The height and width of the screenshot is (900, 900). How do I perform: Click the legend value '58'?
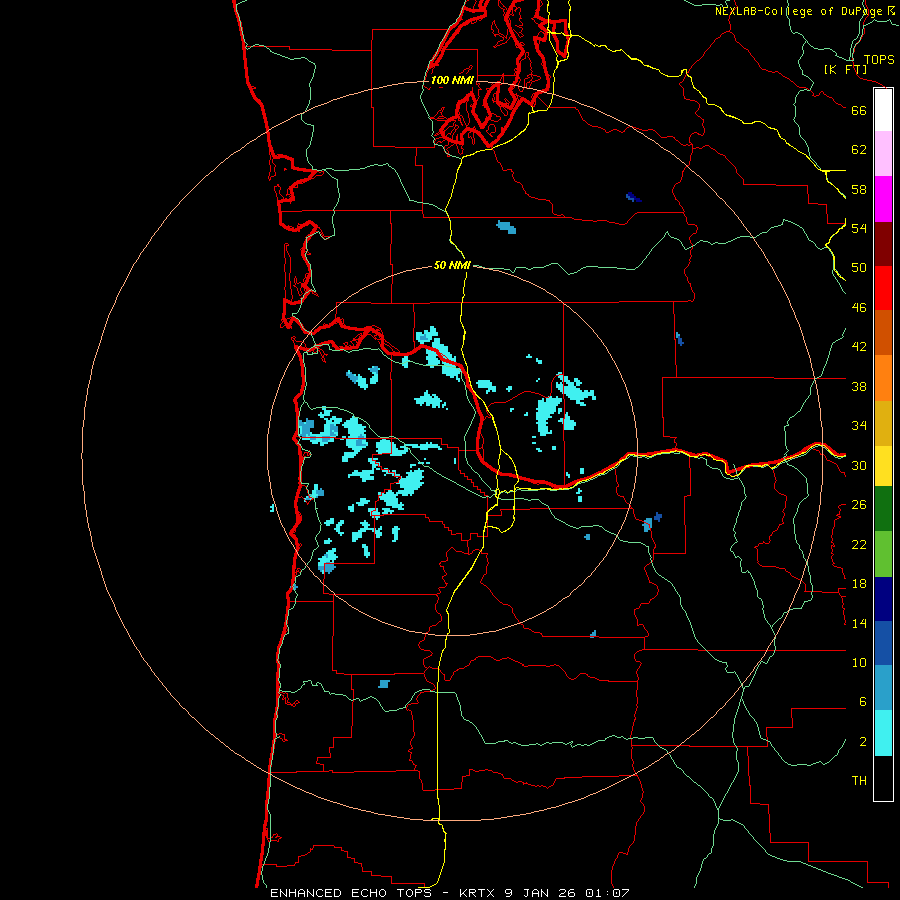click(x=859, y=189)
